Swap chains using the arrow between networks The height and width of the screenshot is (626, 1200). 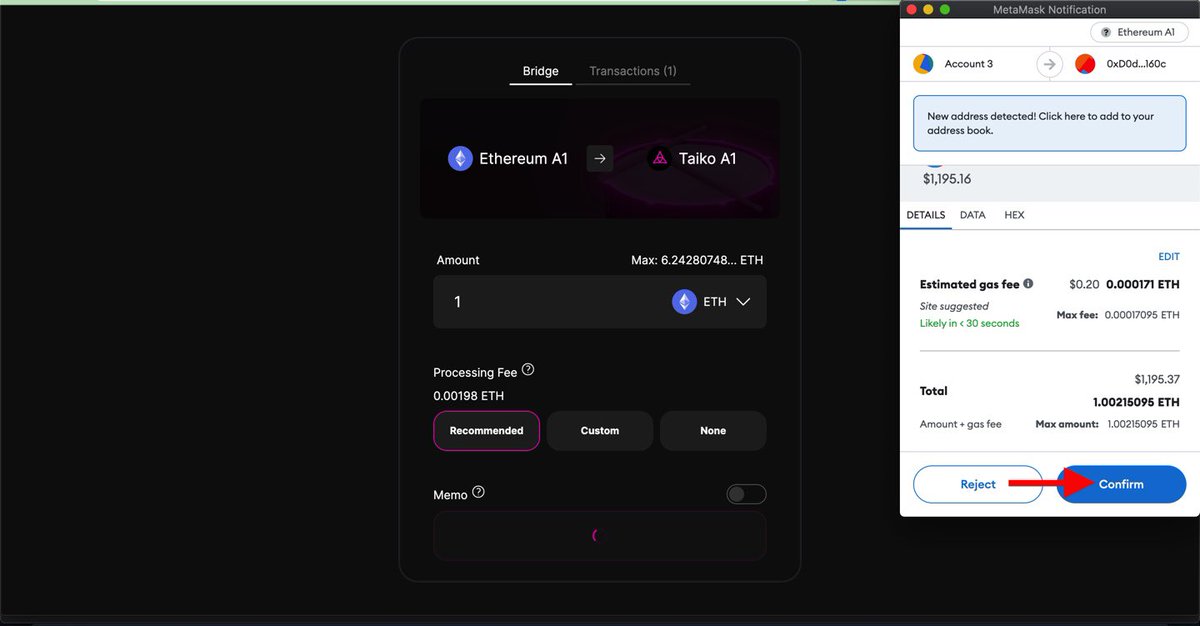[600, 158]
